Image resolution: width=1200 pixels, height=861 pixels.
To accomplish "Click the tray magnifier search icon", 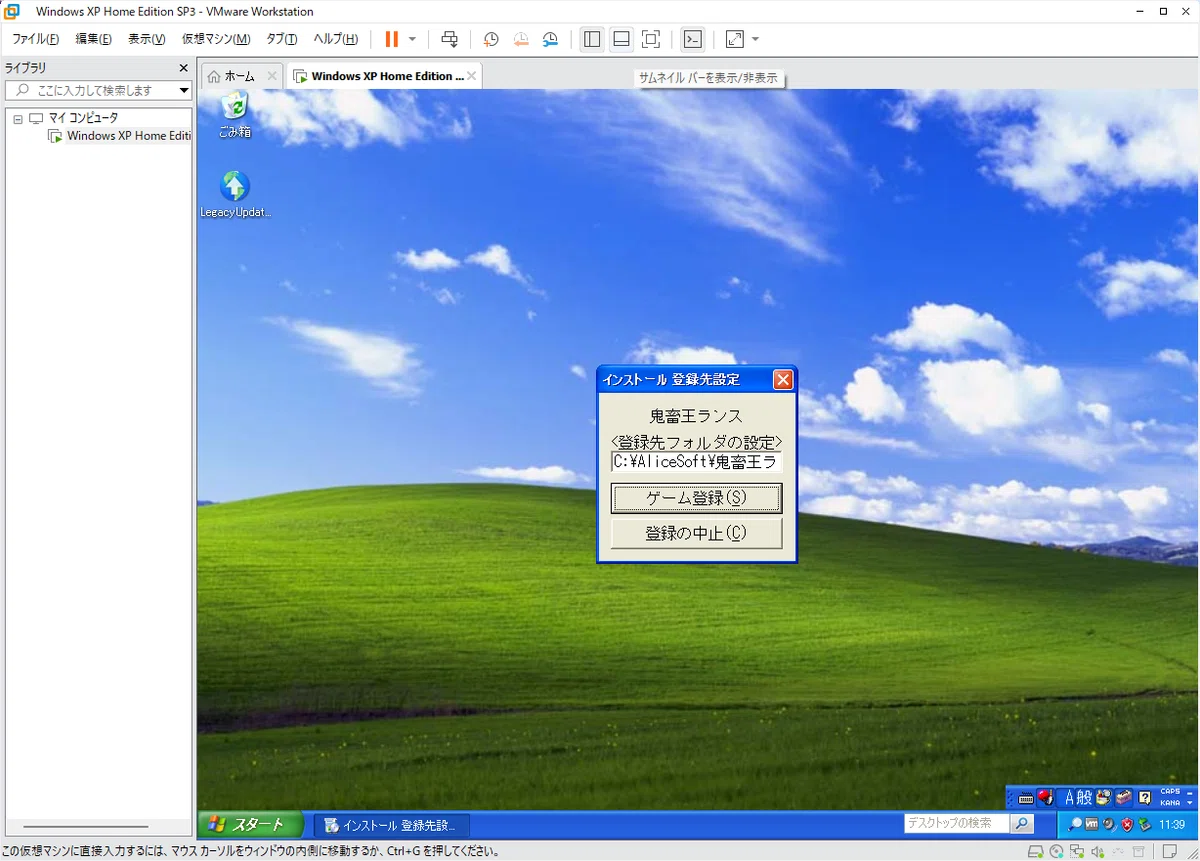I will 1075,824.
